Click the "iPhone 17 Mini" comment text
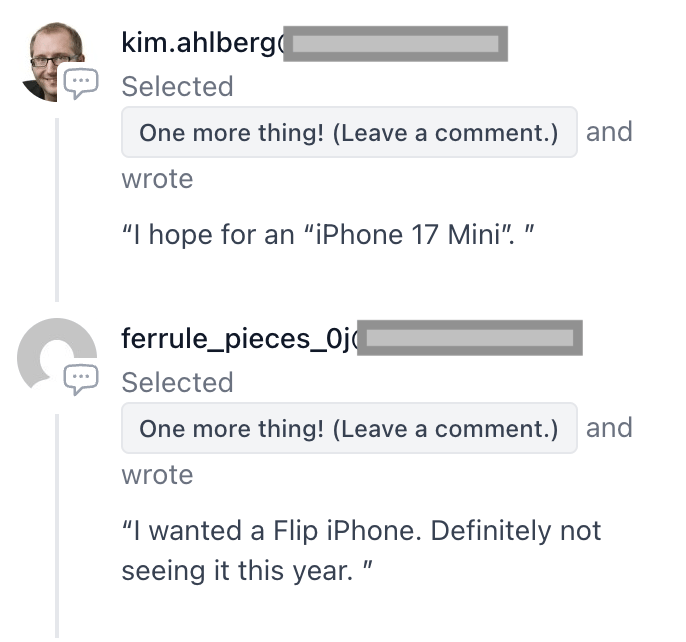 point(330,236)
